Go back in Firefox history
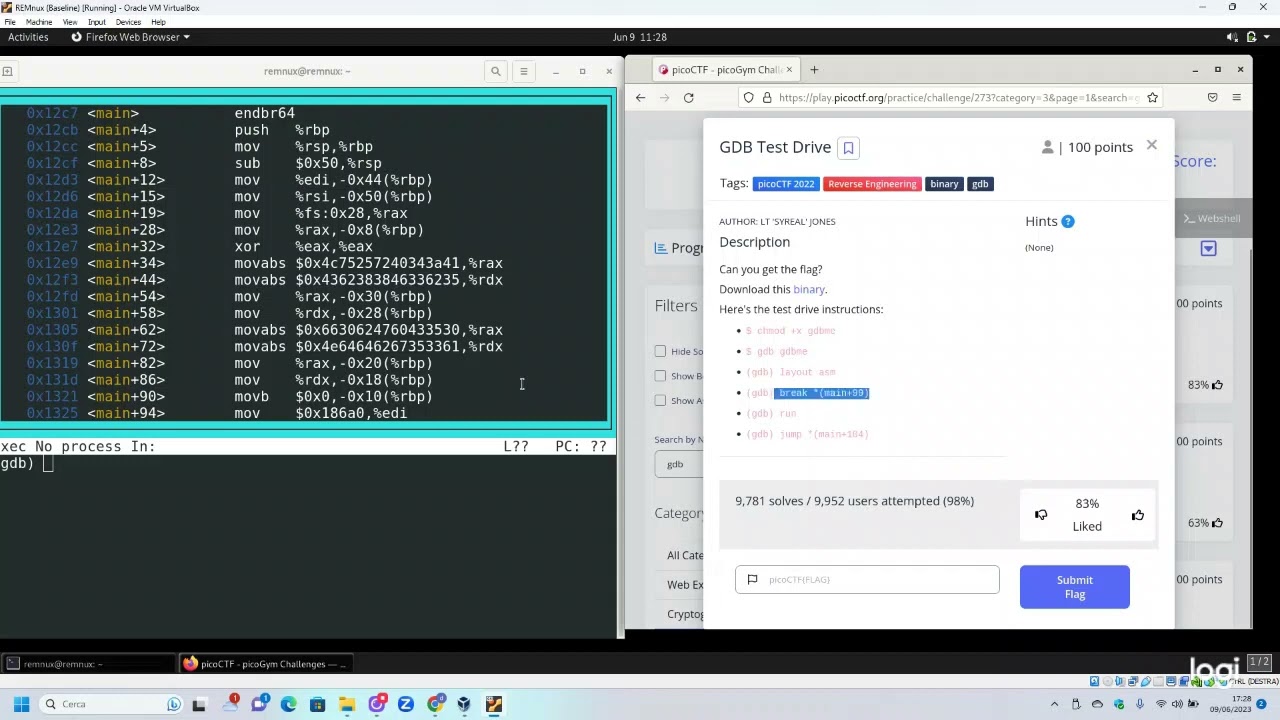The width and height of the screenshot is (1280, 720). coord(641,97)
